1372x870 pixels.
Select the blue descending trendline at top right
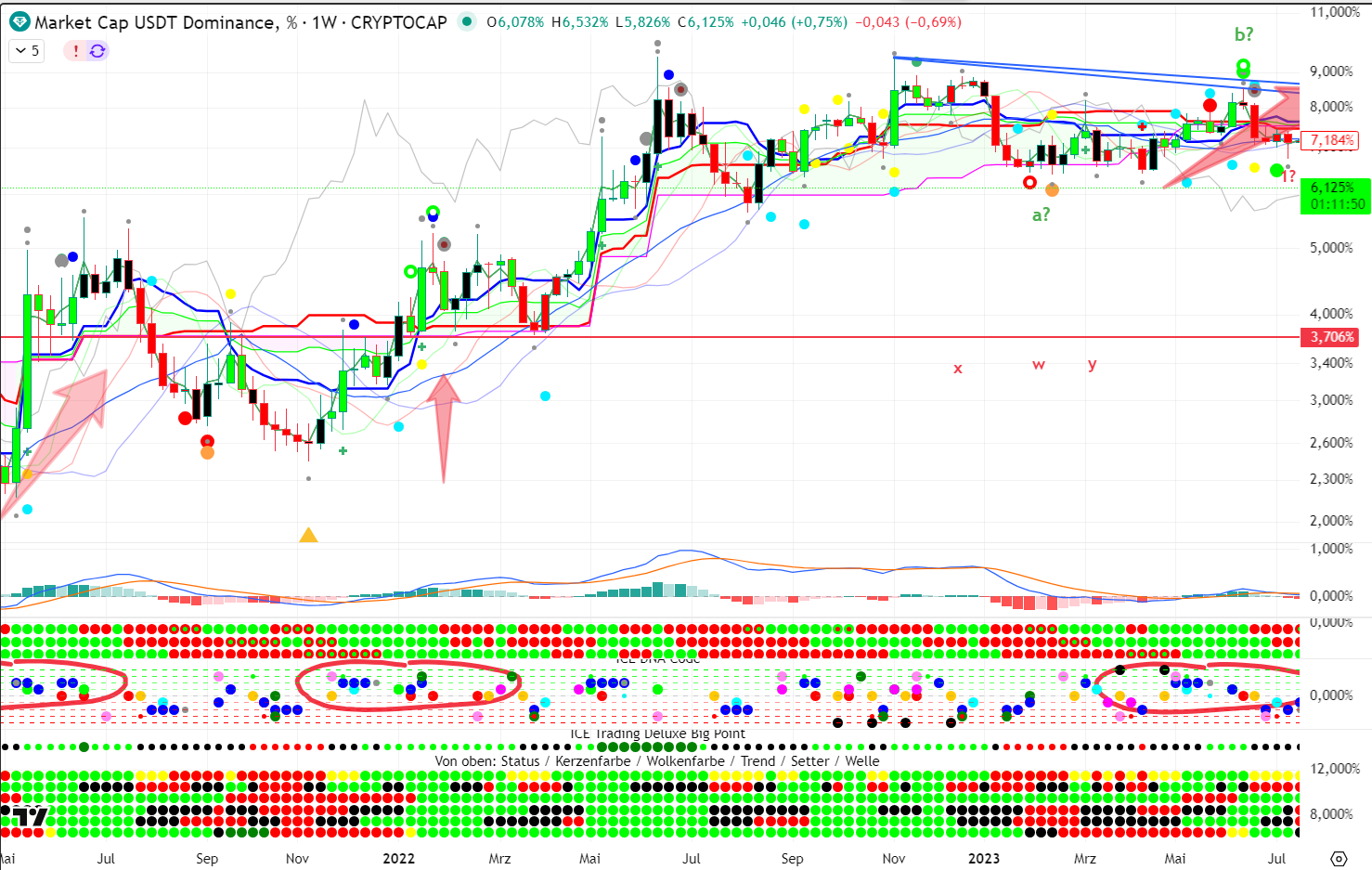click(1095, 71)
